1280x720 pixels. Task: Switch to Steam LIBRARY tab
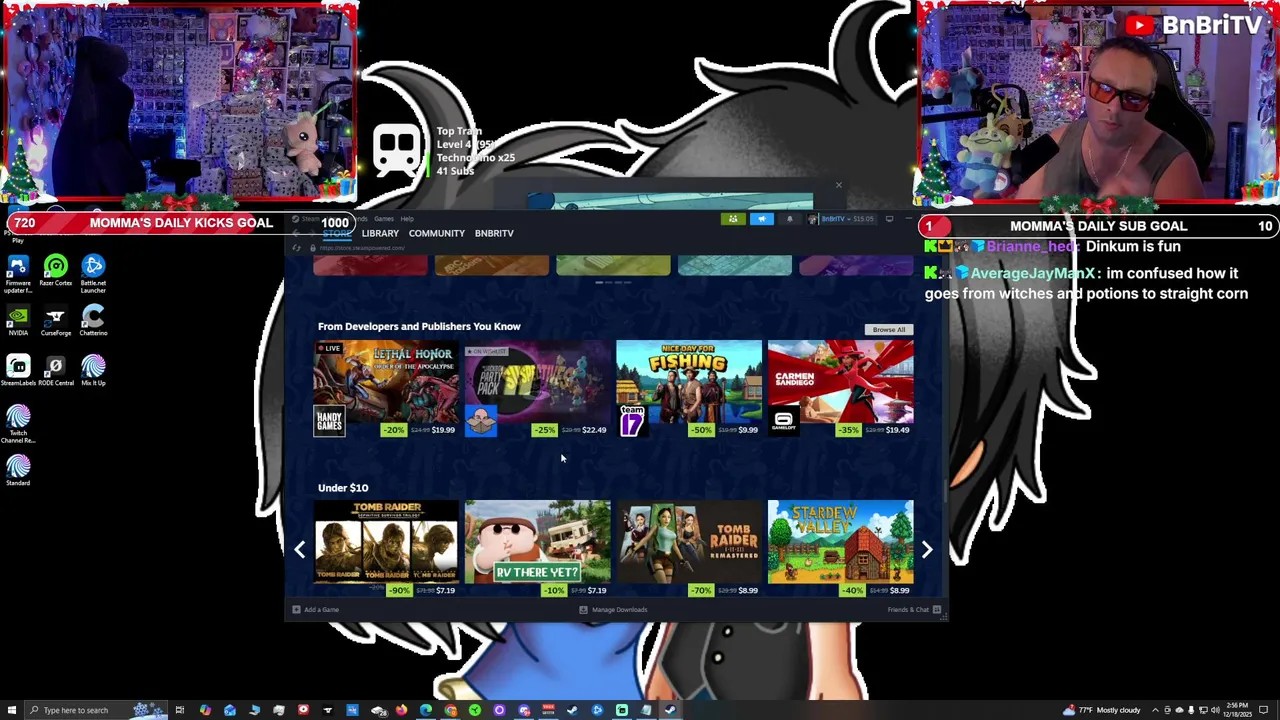click(380, 233)
